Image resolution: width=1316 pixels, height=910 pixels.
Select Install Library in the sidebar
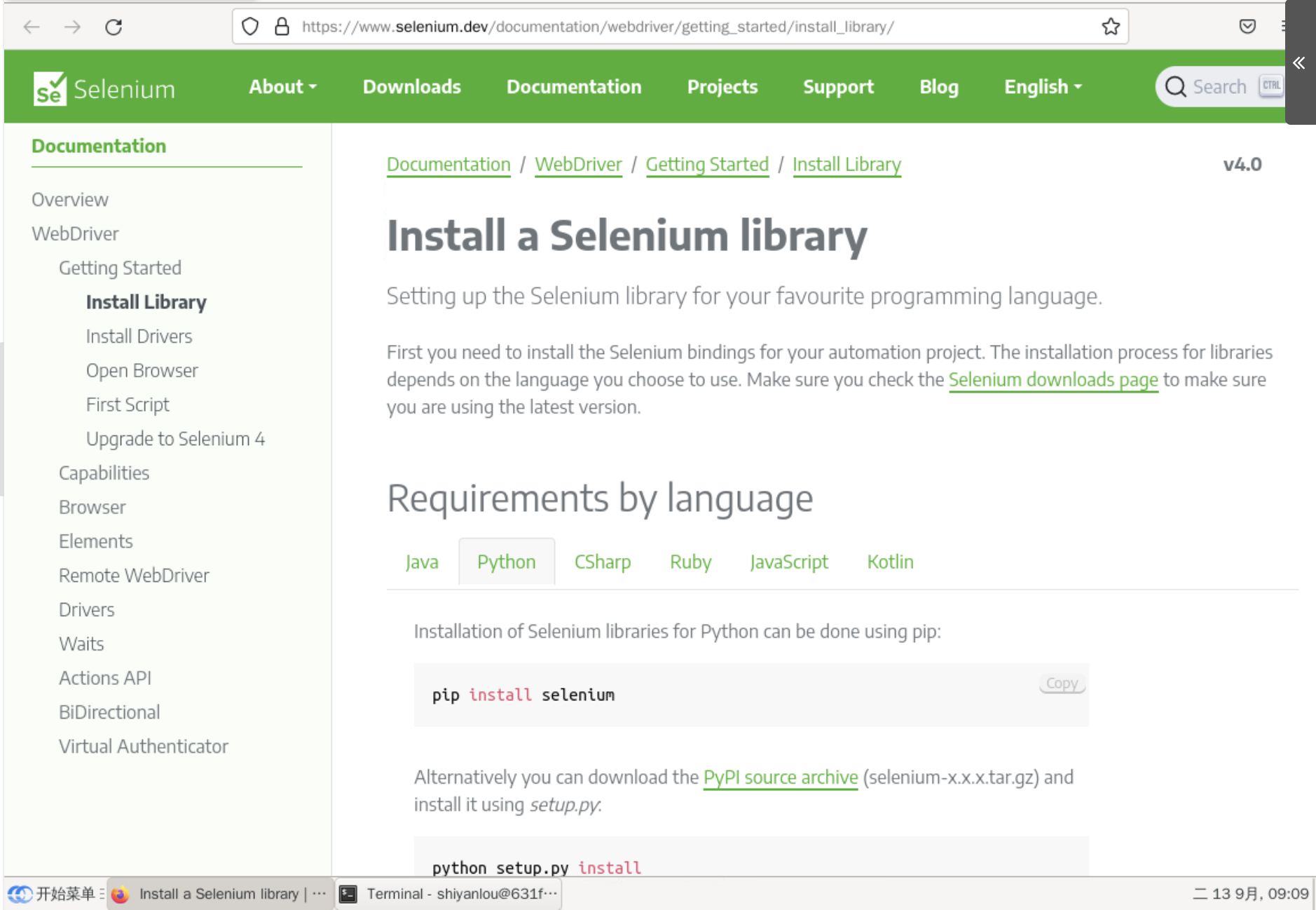(x=146, y=302)
